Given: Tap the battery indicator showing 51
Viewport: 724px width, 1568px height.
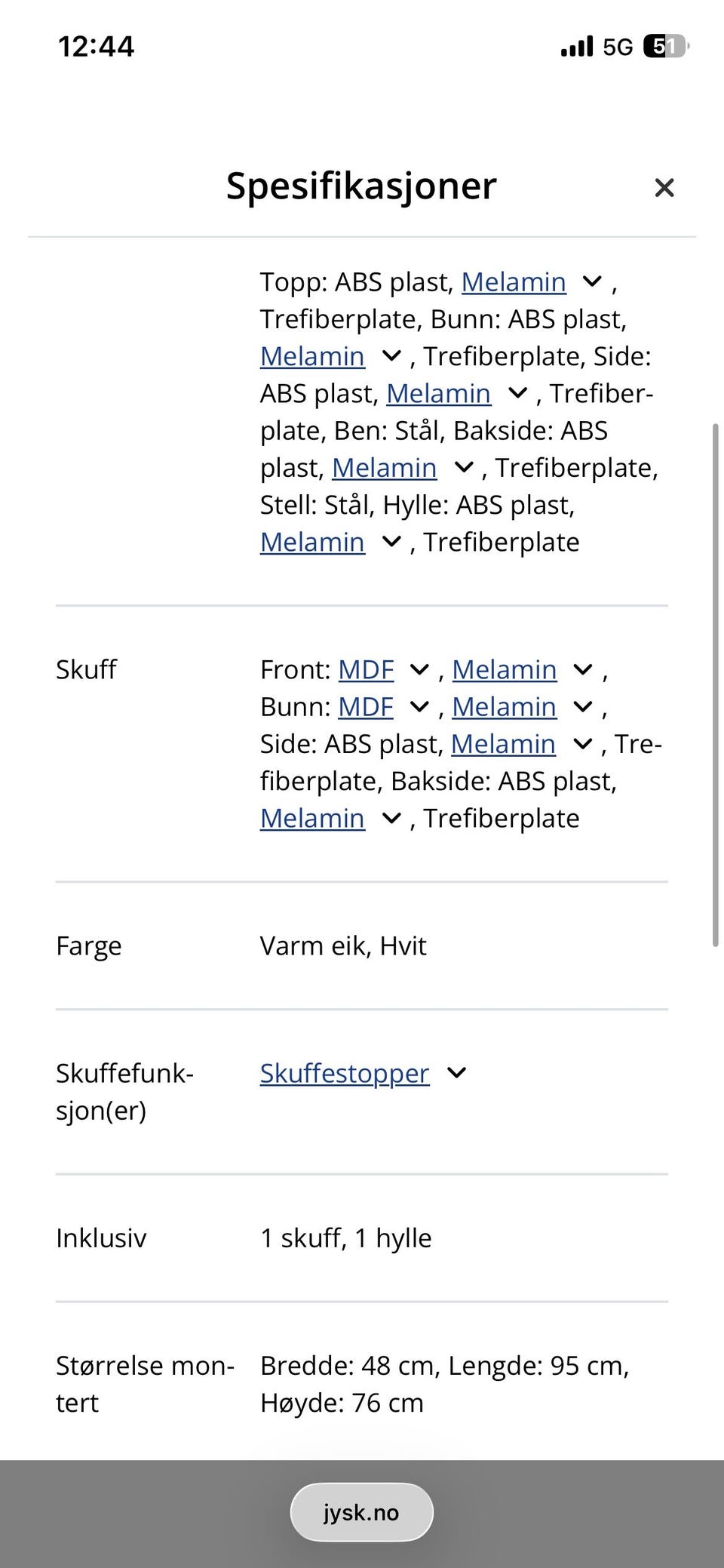Looking at the screenshot, I should pyautogui.click(x=668, y=47).
